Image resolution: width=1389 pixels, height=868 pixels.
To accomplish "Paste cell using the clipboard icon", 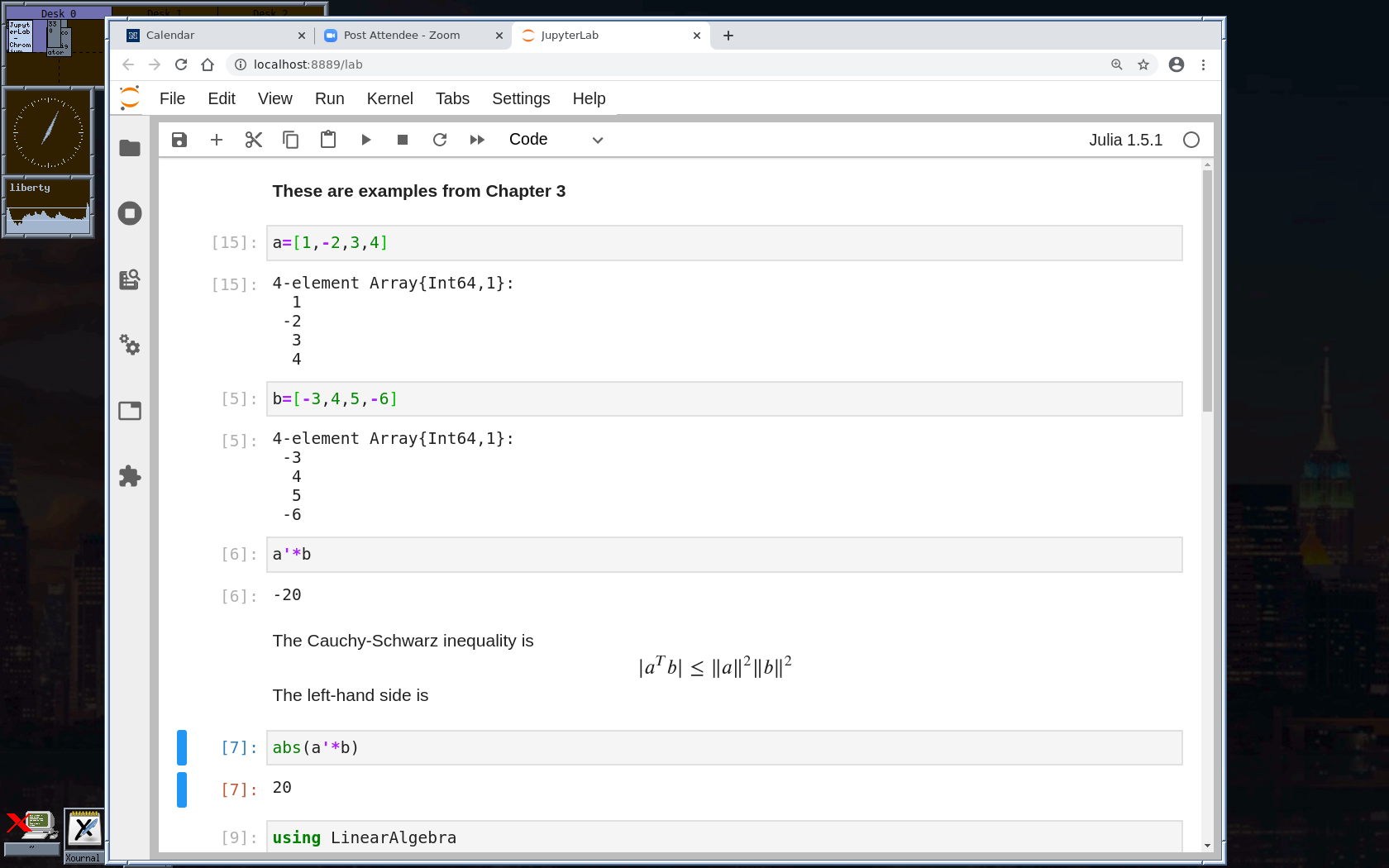I will 328,140.
